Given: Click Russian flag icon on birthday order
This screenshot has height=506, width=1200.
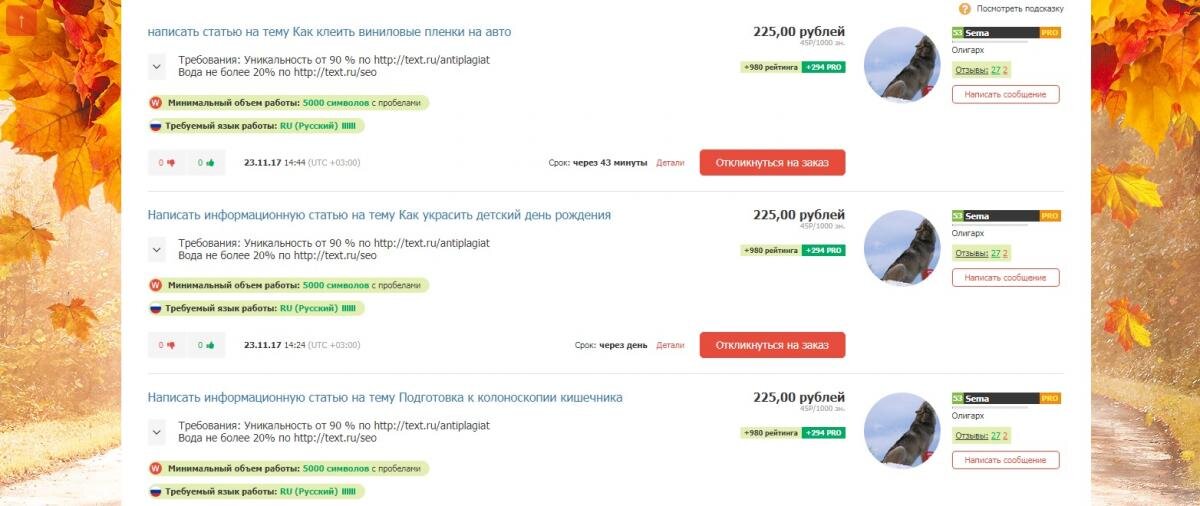Looking at the screenshot, I should pos(155,309).
